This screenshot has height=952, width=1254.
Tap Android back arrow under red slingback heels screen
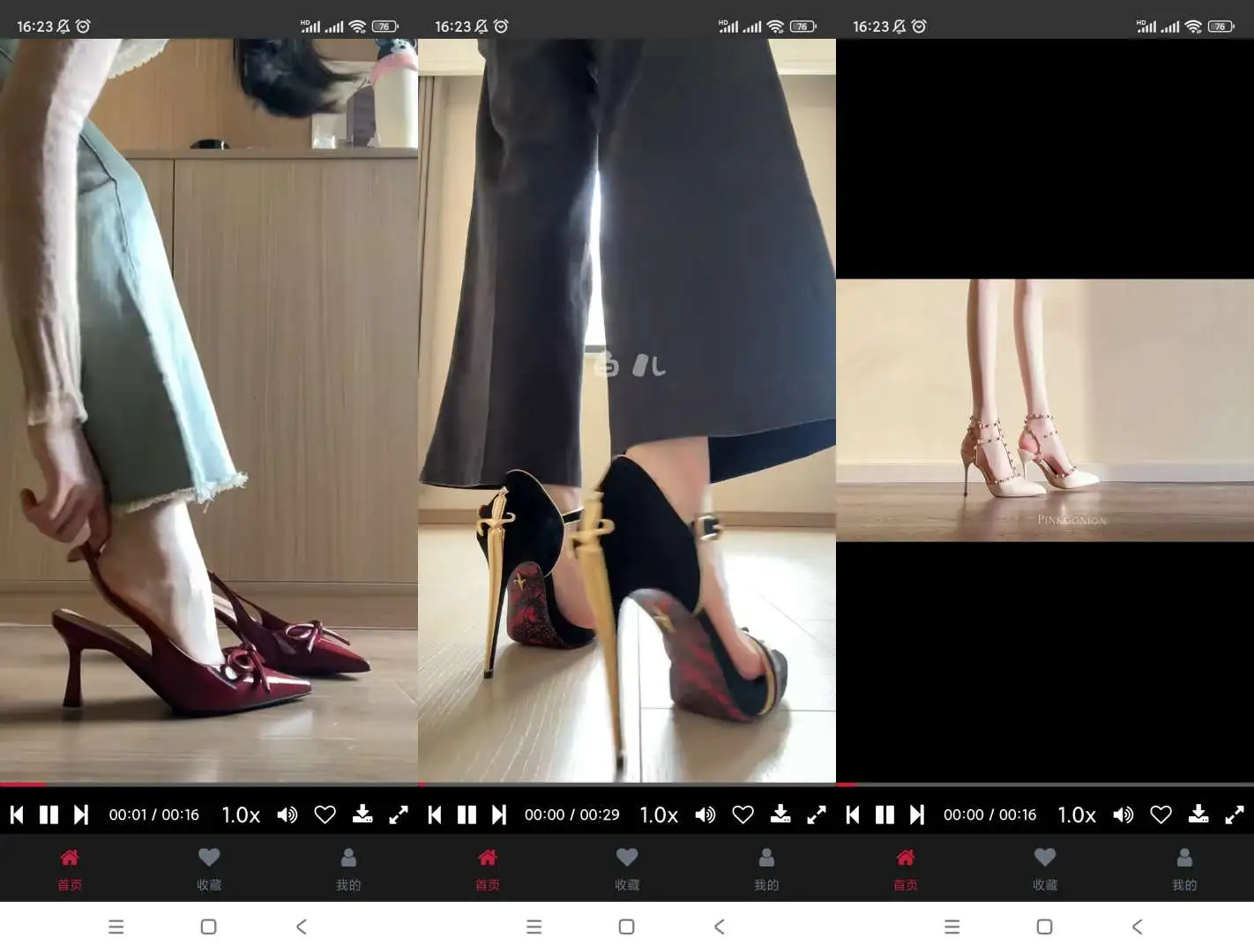pos(302,926)
